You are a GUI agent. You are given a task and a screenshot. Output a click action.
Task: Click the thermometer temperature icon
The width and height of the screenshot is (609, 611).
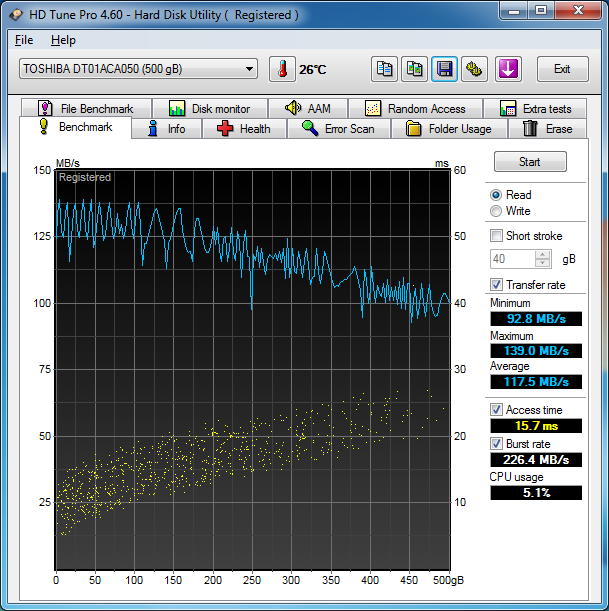pyautogui.click(x=282, y=69)
